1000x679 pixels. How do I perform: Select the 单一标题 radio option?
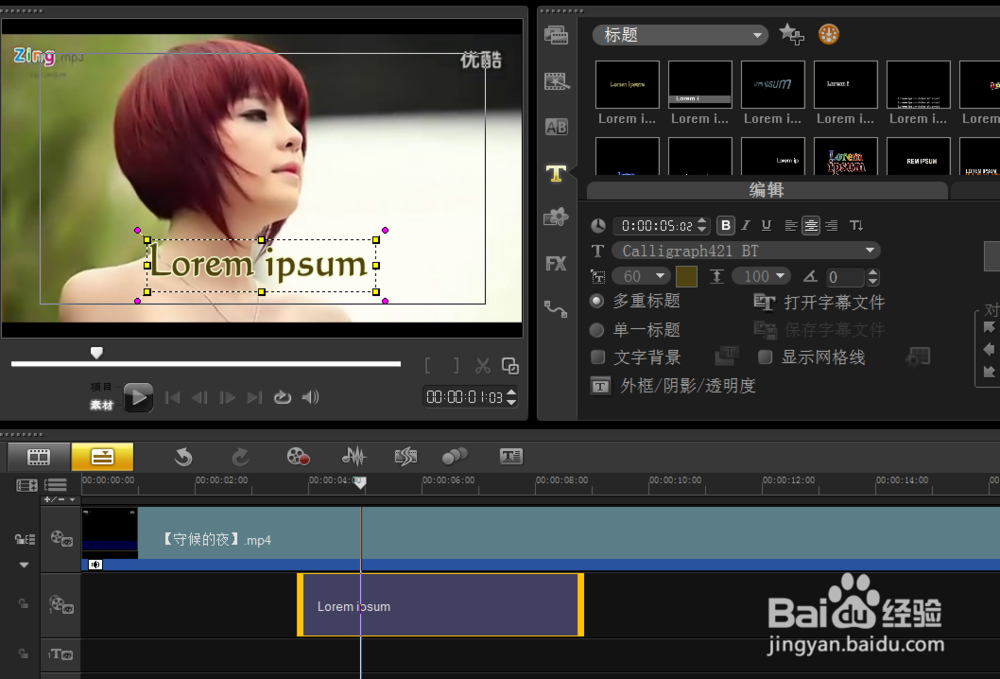tap(597, 330)
